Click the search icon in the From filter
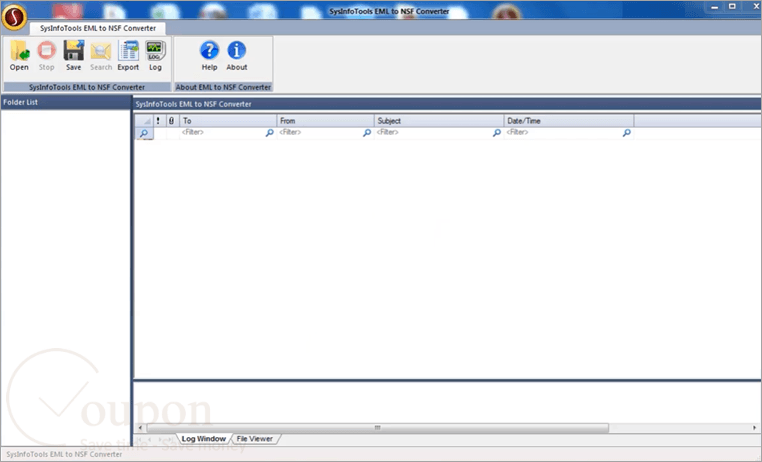 tap(367, 133)
